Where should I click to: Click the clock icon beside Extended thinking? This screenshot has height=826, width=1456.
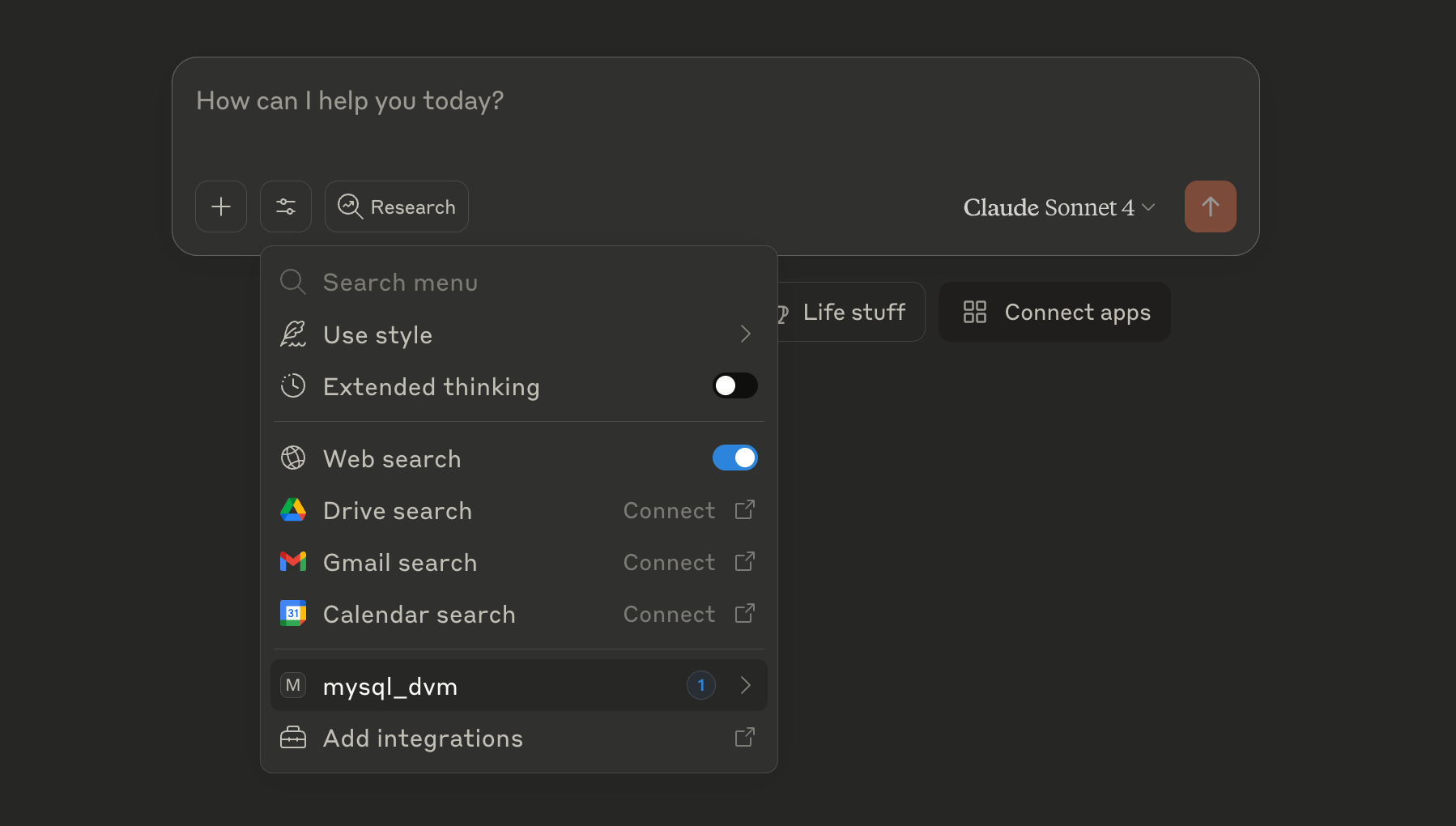click(293, 385)
